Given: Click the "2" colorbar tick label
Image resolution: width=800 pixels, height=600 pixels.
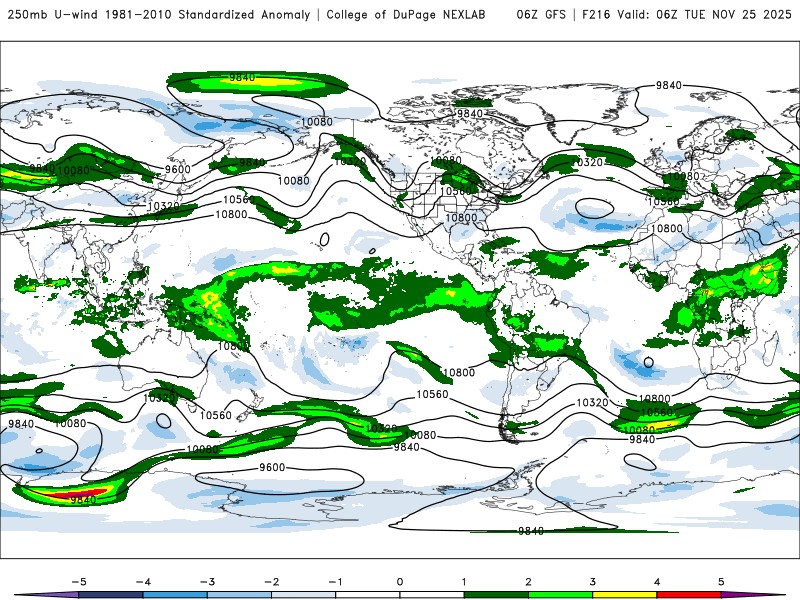Looking at the screenshot, I should click(x=529, y=582).
